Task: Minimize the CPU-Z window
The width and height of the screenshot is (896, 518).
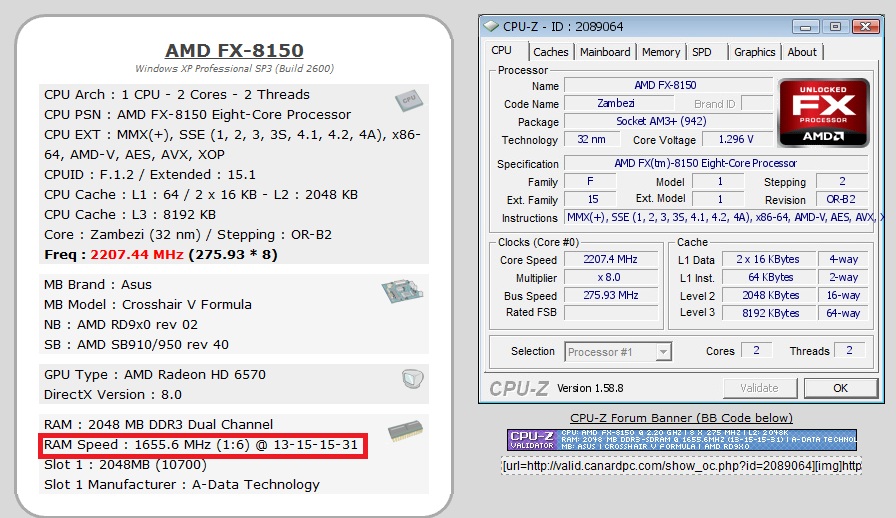Action: point(806,27)
